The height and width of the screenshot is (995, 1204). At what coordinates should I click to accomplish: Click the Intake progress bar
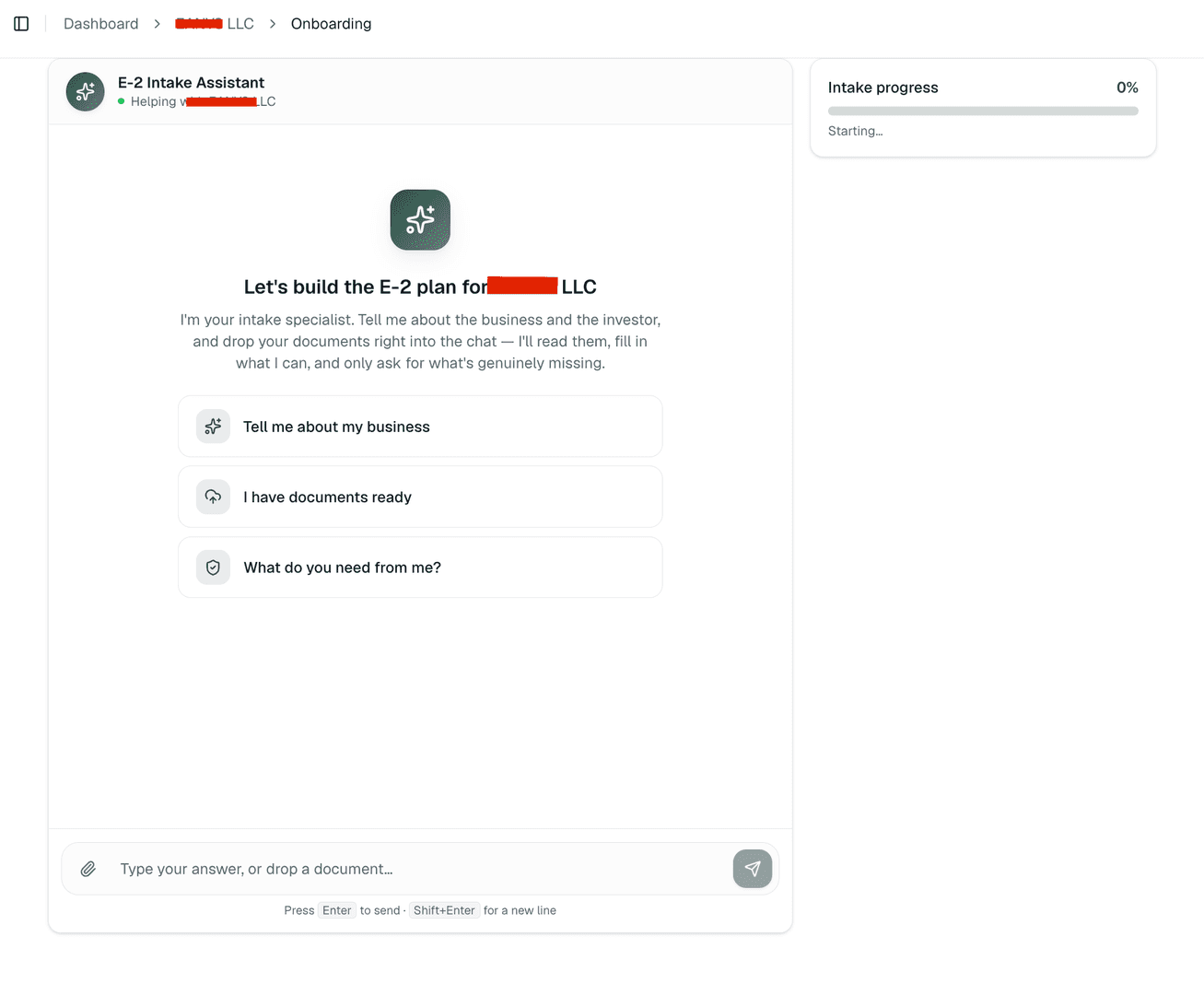coord(983,111)
